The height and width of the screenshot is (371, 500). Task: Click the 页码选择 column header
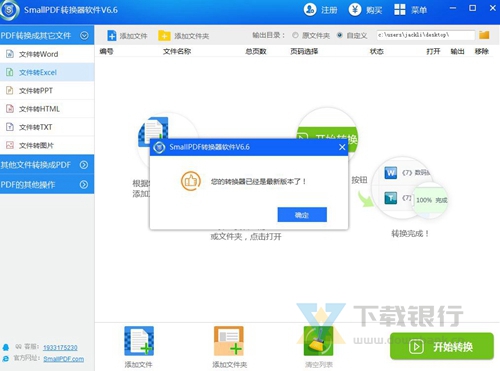(x=304, y=51)
